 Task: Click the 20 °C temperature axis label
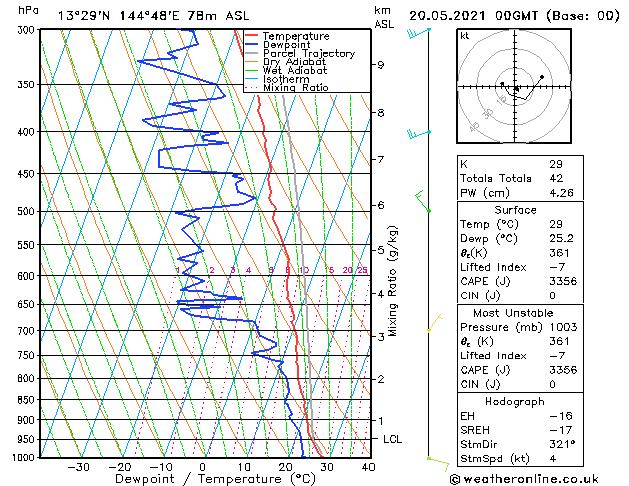pos(285,467)
